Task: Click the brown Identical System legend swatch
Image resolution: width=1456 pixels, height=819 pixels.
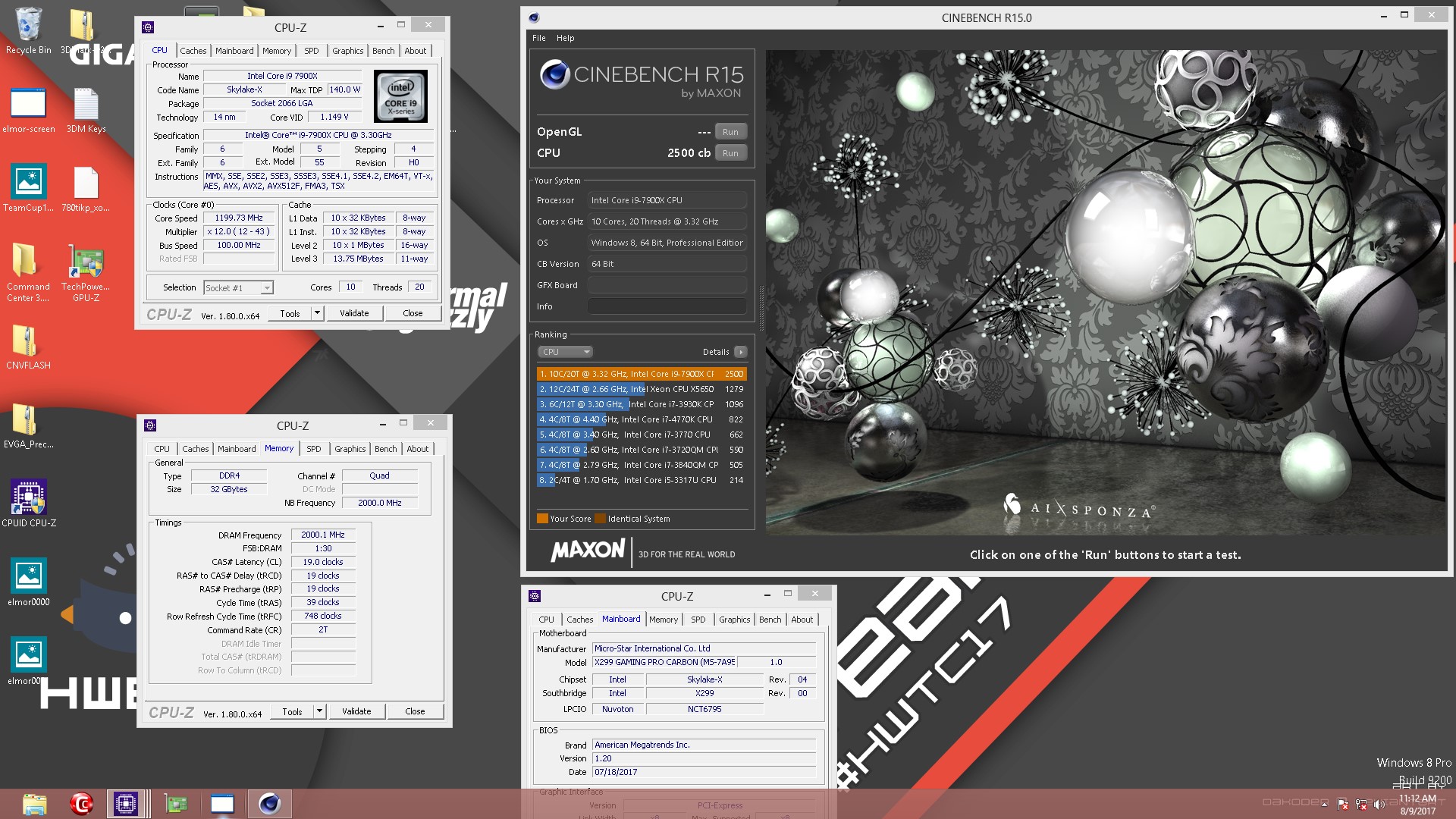Action: tap(601, 519)
